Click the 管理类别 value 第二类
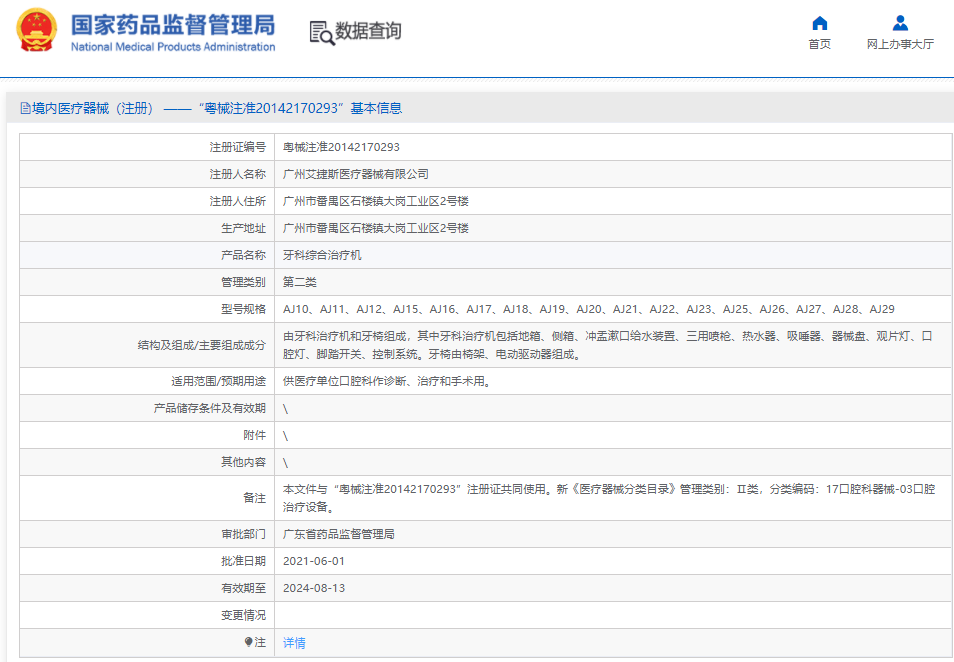The width and height of the screenshot is (954, 662). coord(300,282)
